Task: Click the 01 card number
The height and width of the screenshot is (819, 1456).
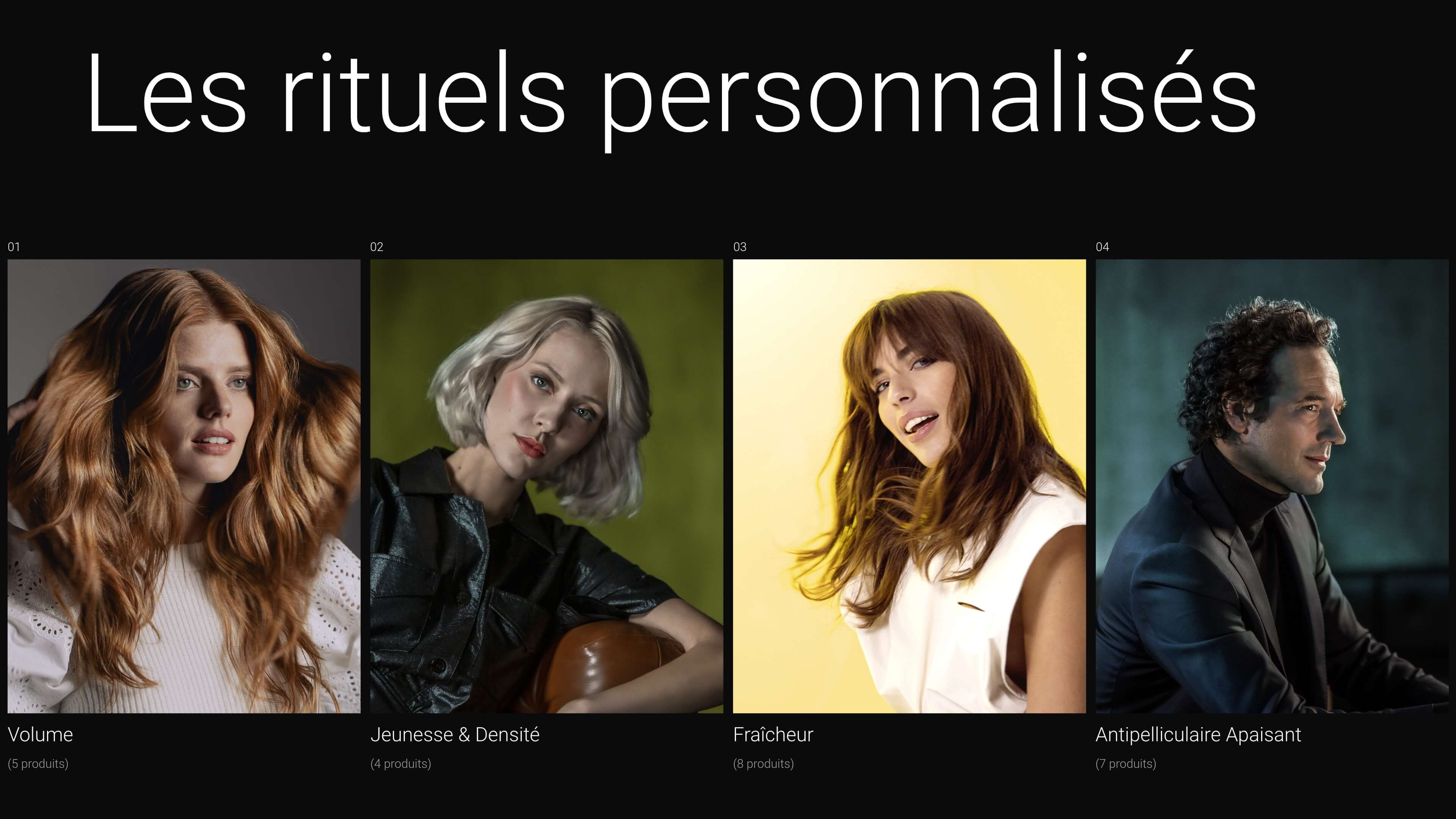Action: tap(14, 247)
